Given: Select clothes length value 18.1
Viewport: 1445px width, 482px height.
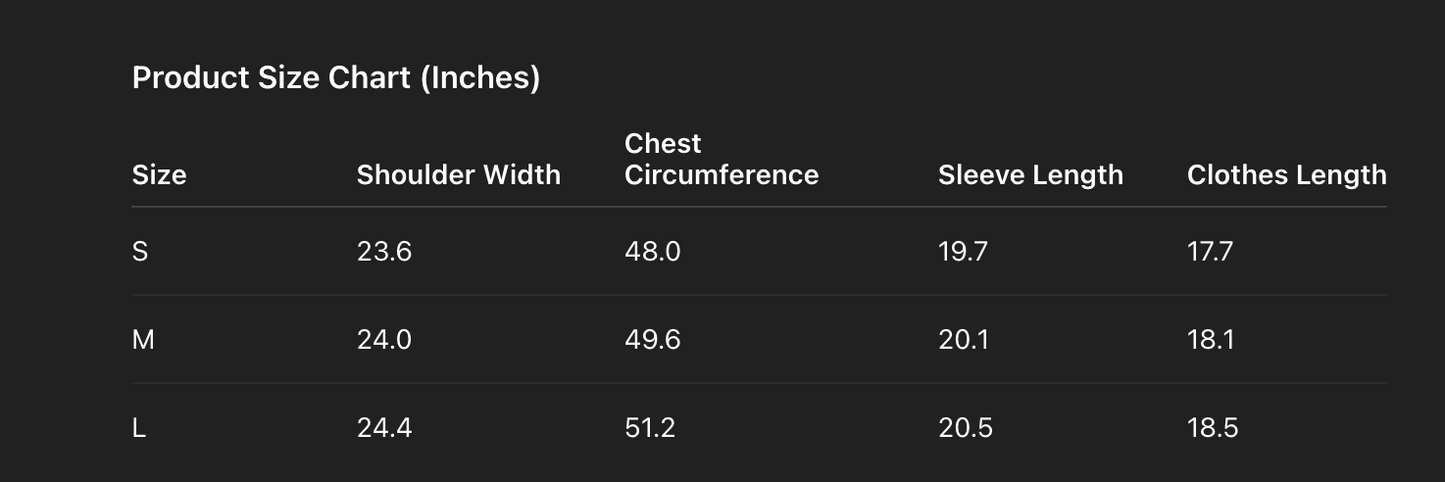Looking at the screenshot, I should pyautogui.click(x=1210, y=340).
